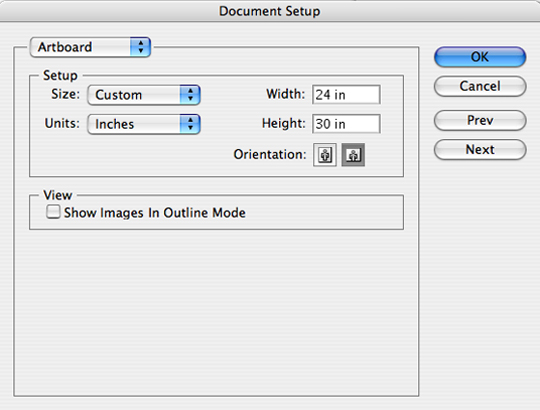The image size is (540, 410).
Task: Go to next panel with Next
Action: (480, 149)
